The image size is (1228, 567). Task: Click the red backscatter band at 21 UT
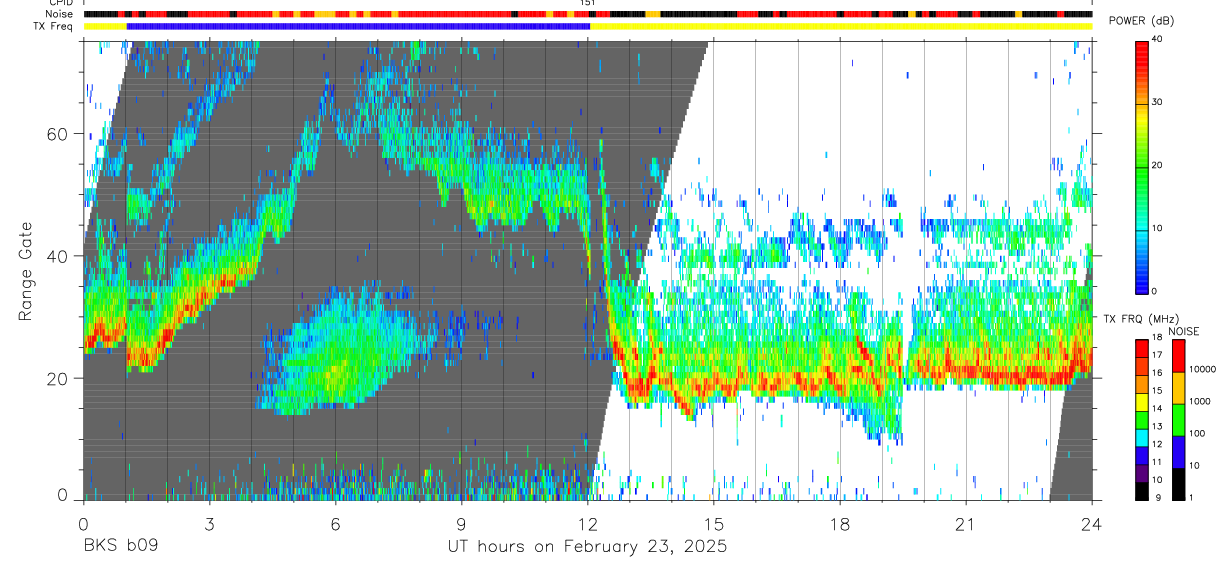tap(966, 372)
